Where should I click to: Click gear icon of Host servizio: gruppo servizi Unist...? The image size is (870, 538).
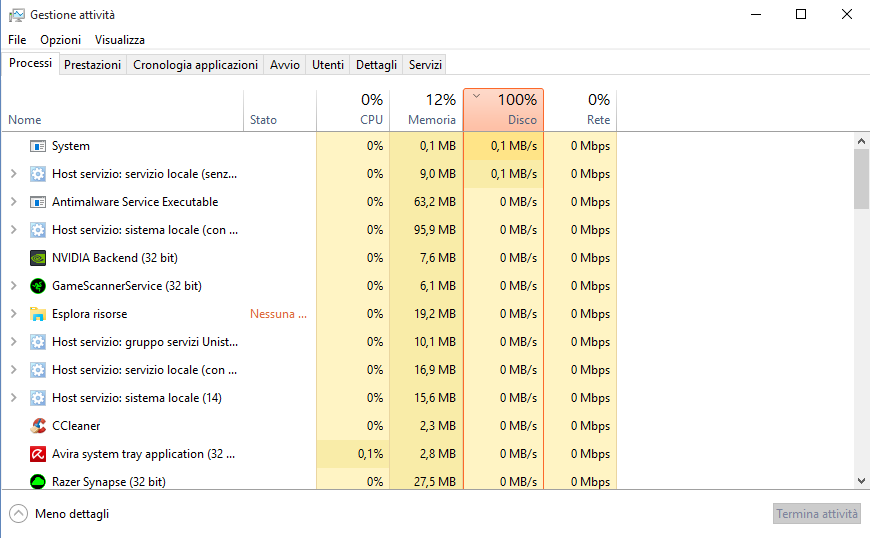[x=38, y=342]
